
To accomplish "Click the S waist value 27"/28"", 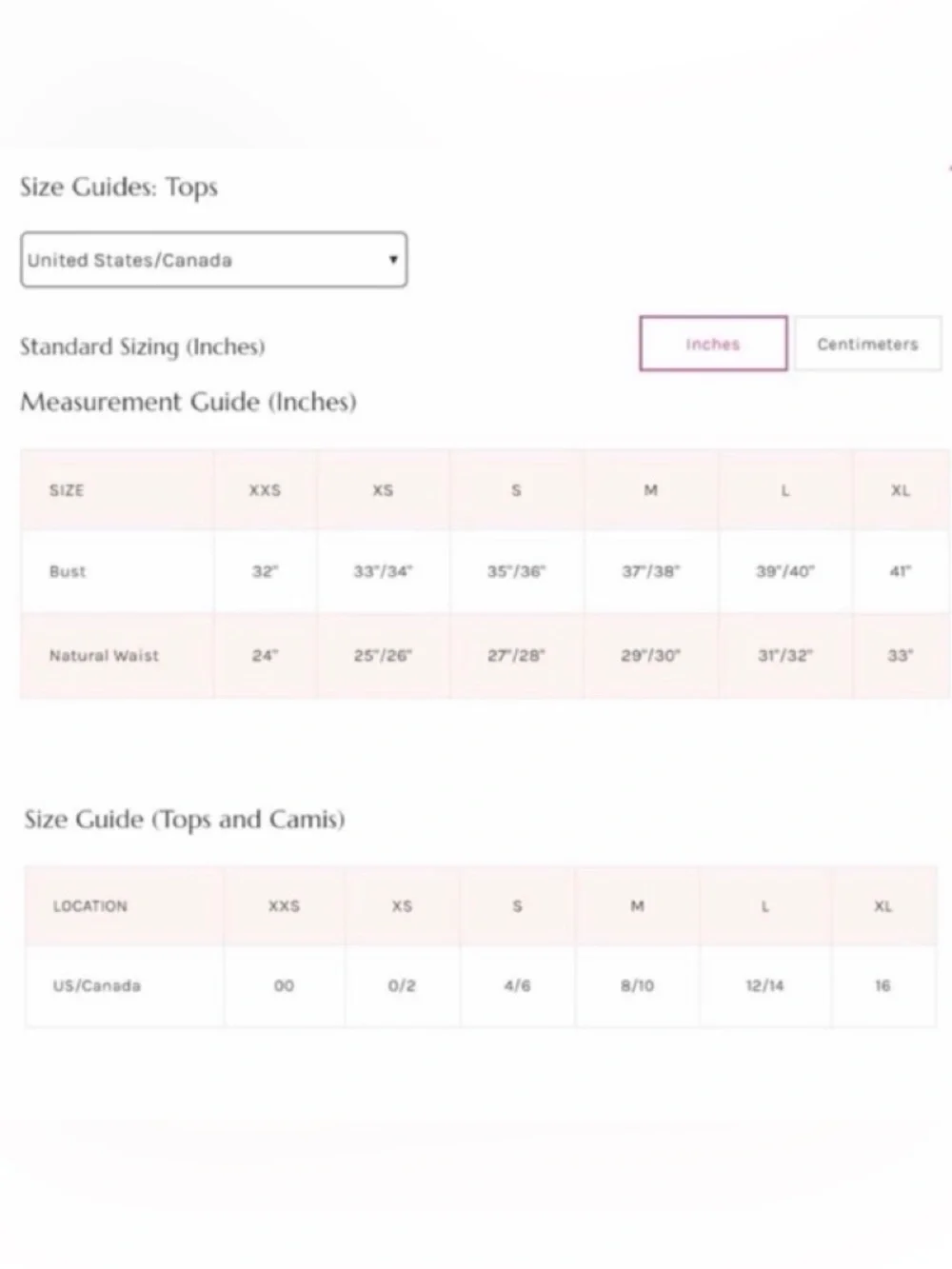I will point(516,656).
